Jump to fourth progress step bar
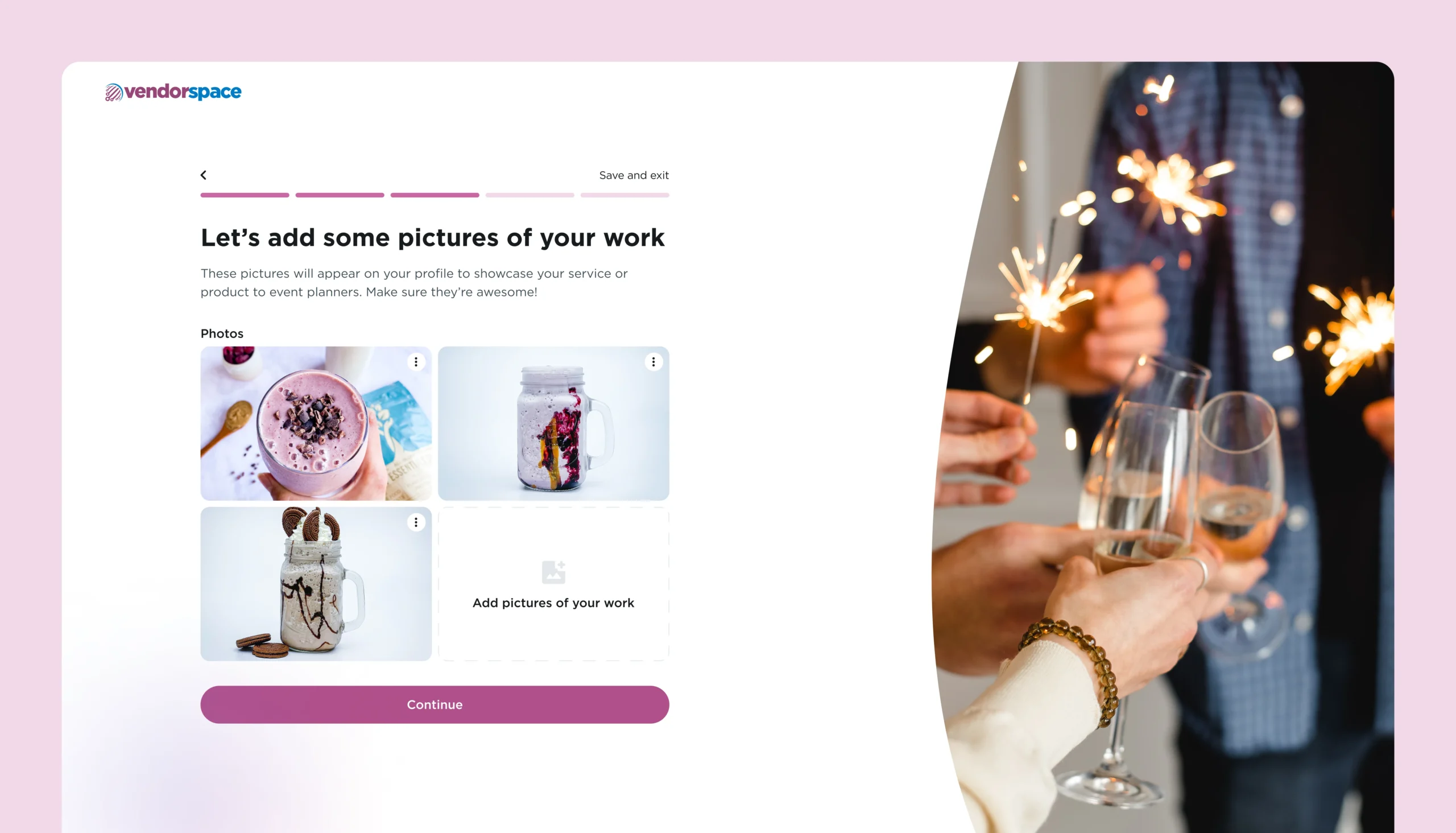 [x=530, y=195]
